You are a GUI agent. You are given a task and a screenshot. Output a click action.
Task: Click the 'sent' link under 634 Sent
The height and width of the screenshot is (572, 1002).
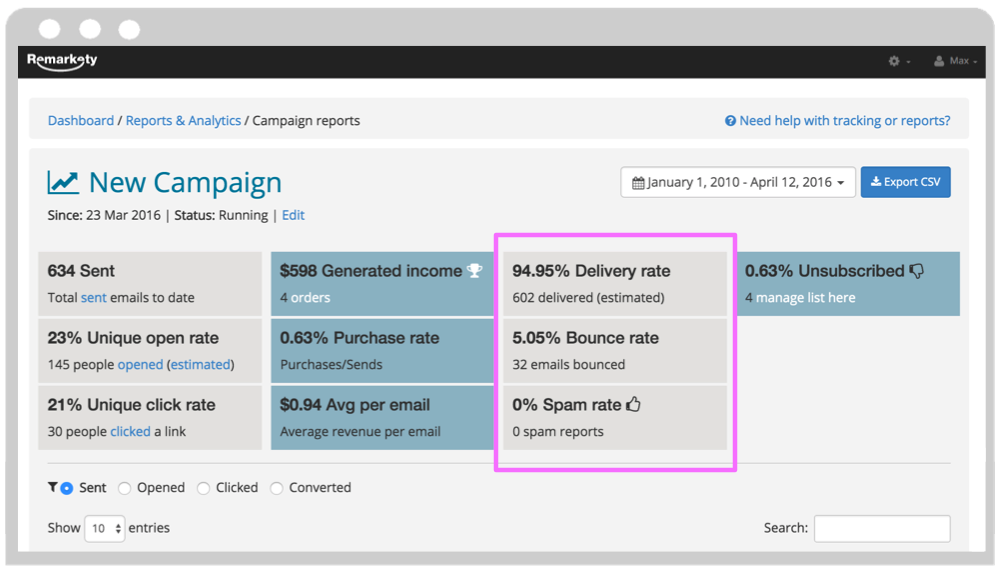[93, 297]
